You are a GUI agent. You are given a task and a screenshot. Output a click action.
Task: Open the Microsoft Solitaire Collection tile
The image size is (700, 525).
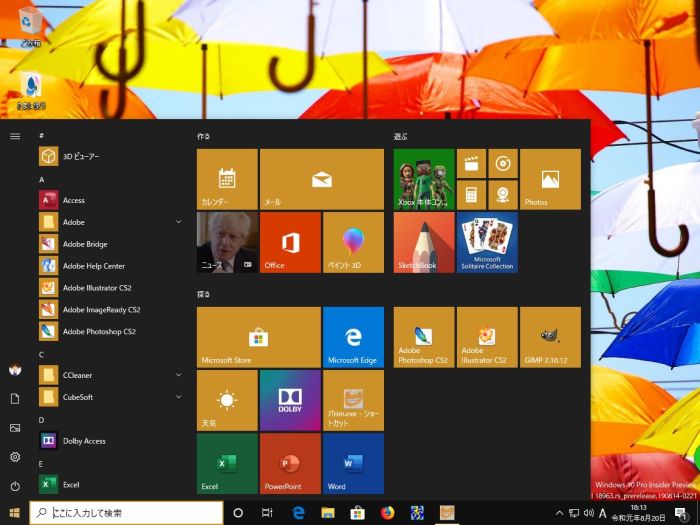tap(487, 242)
